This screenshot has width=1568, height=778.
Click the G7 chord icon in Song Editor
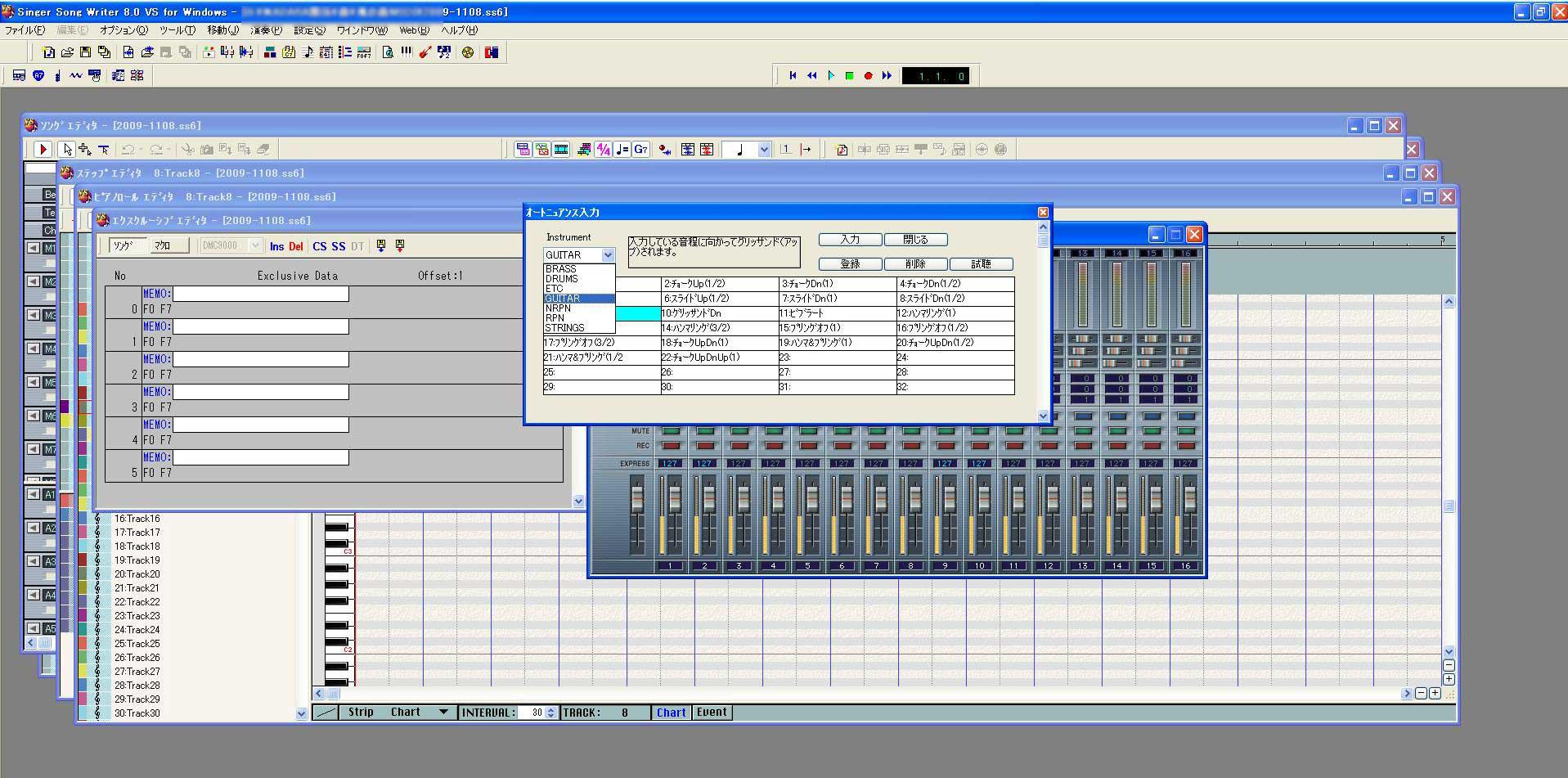[x=641, y=149]
